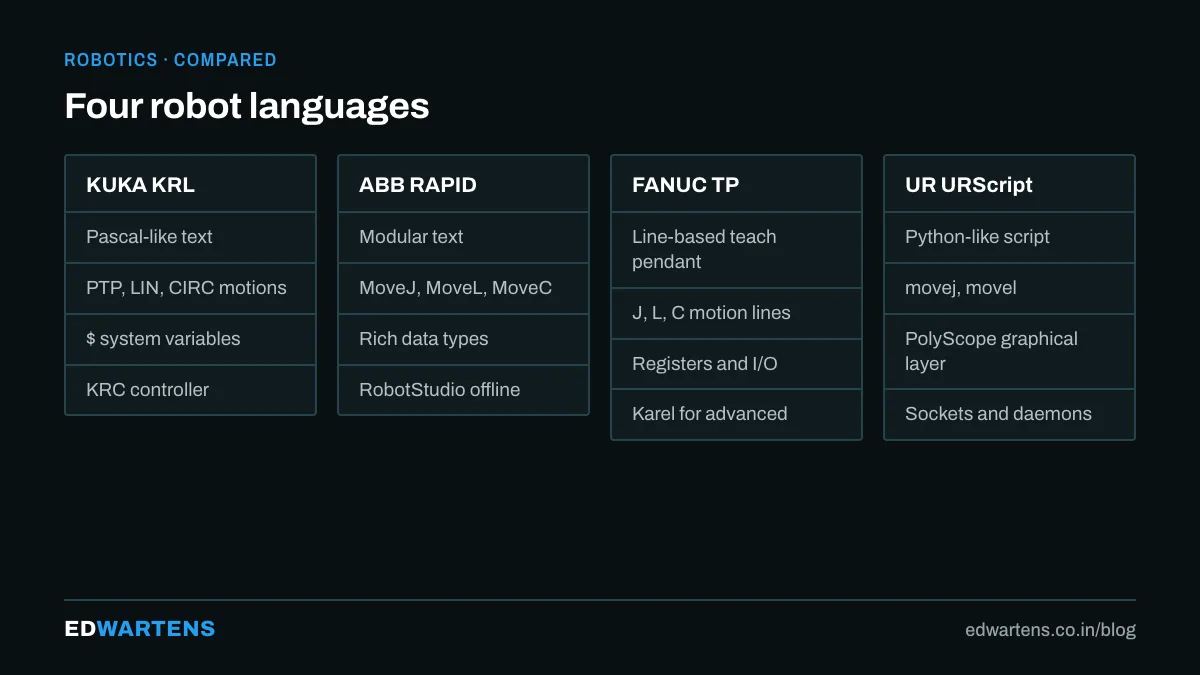Click the 'Rich data types' row

[463, 339]
